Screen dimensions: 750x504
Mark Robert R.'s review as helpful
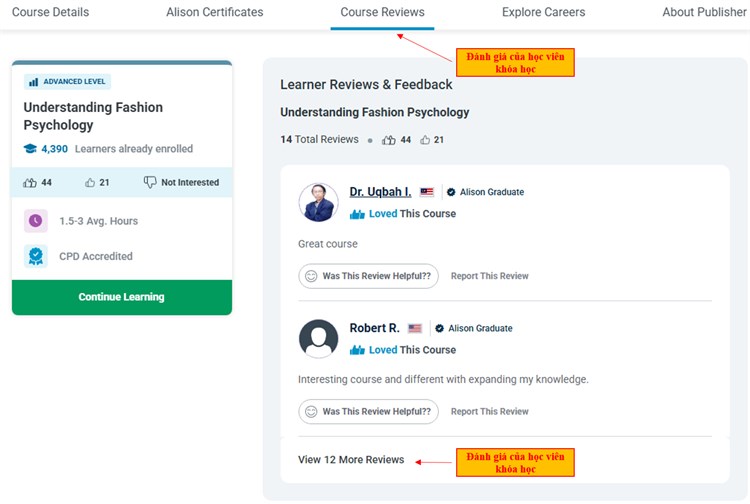click(x=368, y=411)
